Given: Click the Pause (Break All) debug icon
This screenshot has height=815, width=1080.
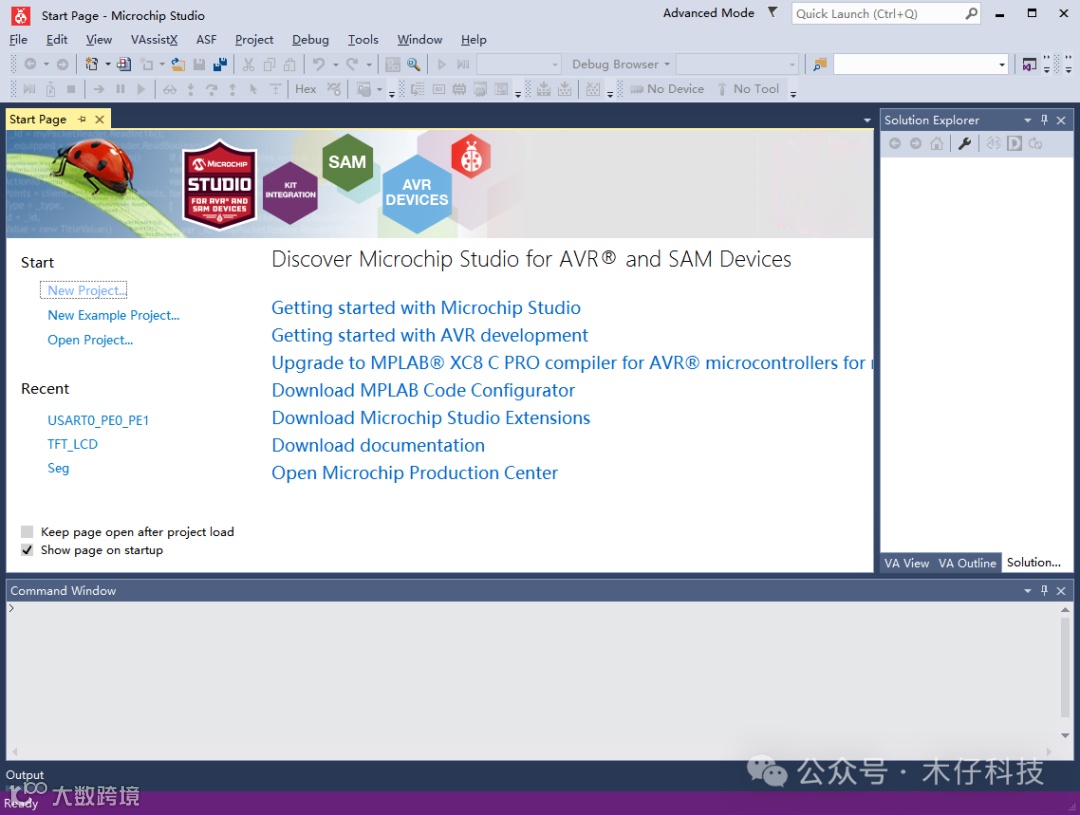Looking at the screenshot, I should pyautogui.click(x=121, y=89).
